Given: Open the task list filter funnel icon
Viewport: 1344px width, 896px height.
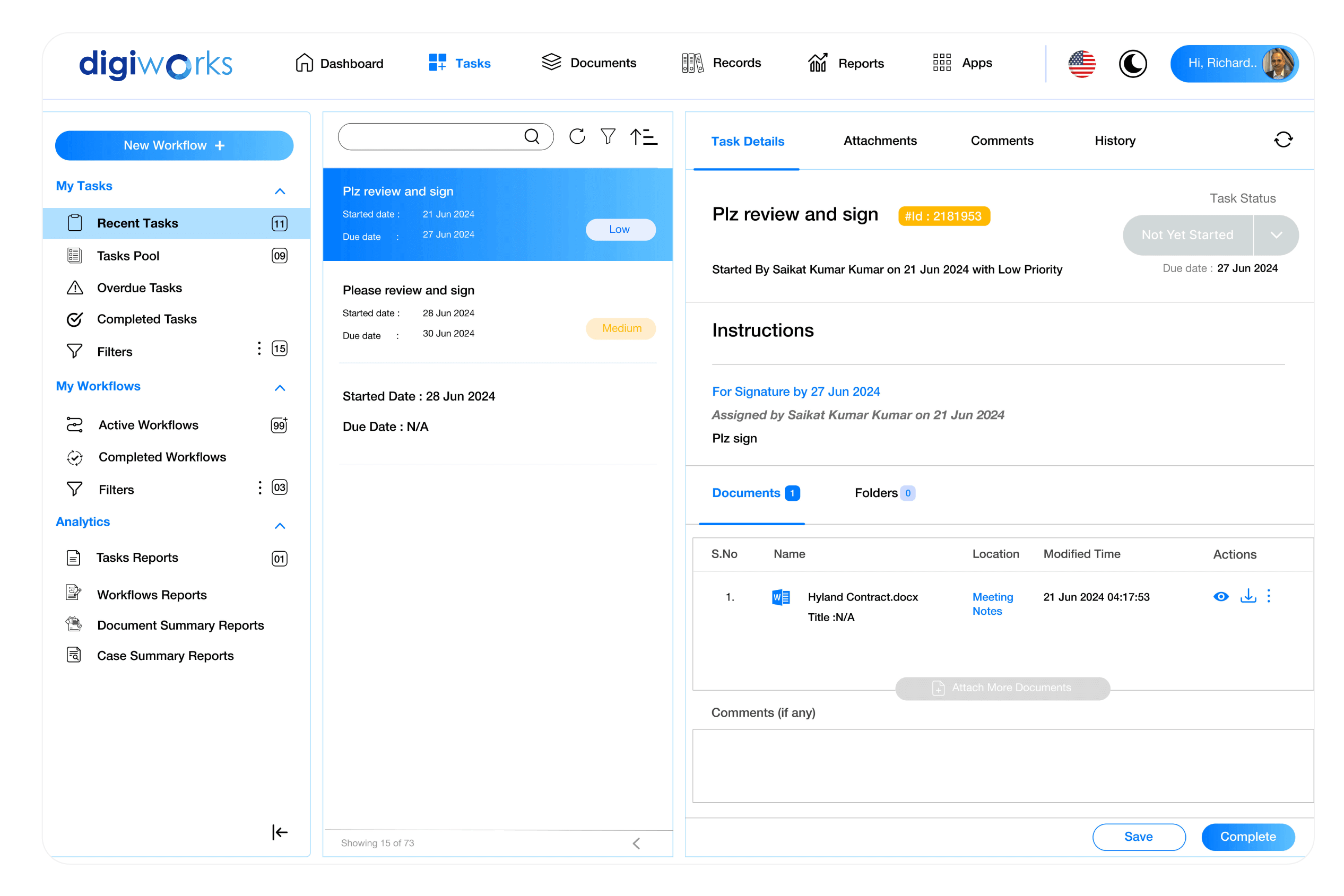Looking at the screenshot, I should pyautogui.click(x=608, y=136).
